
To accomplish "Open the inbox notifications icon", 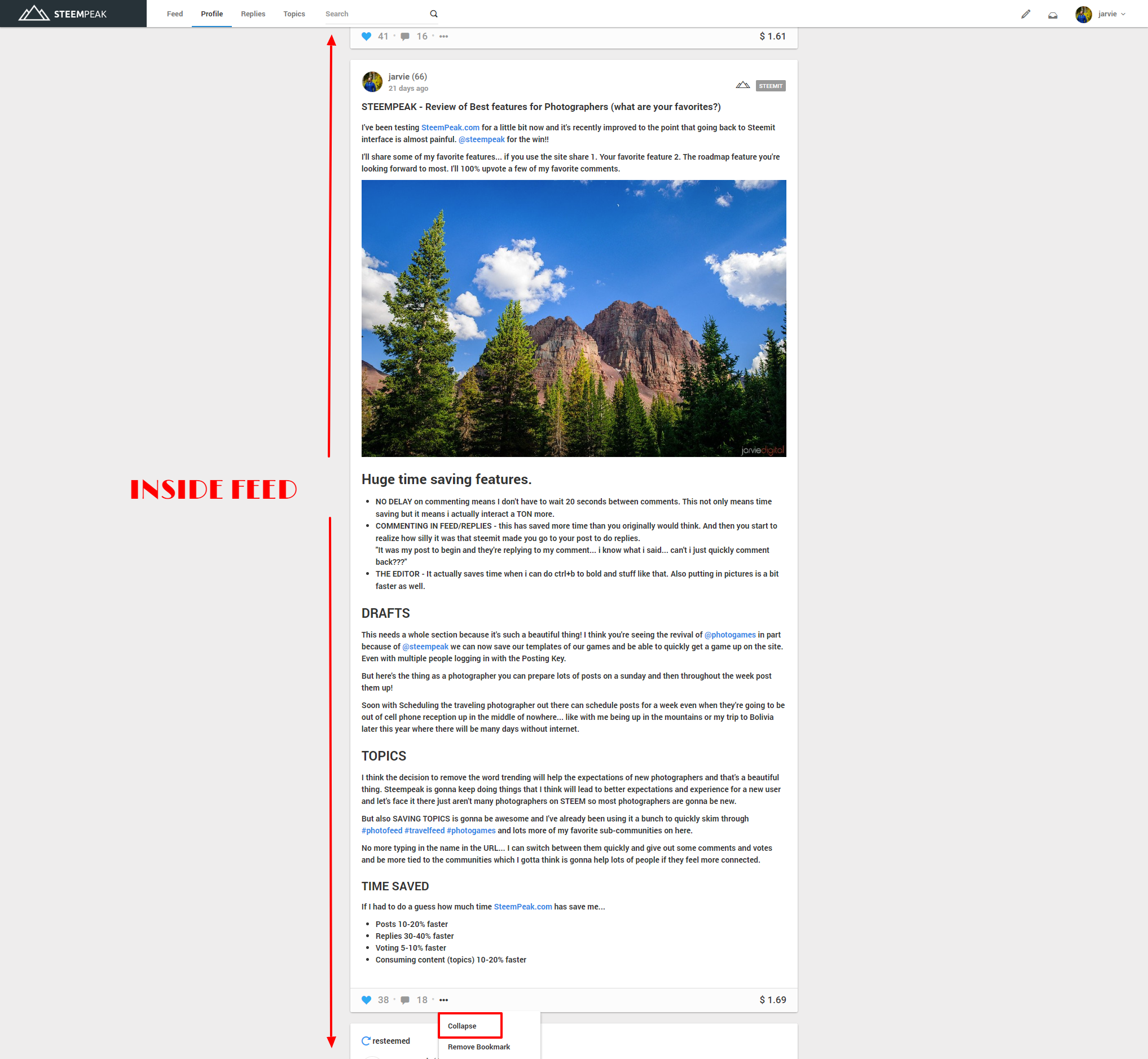I will click(x=1053, y=14).
